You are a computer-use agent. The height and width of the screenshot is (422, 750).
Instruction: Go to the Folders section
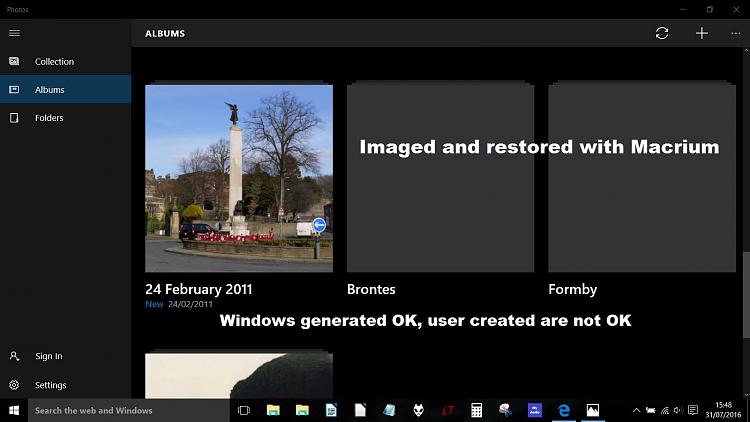[x=66, y=118]
